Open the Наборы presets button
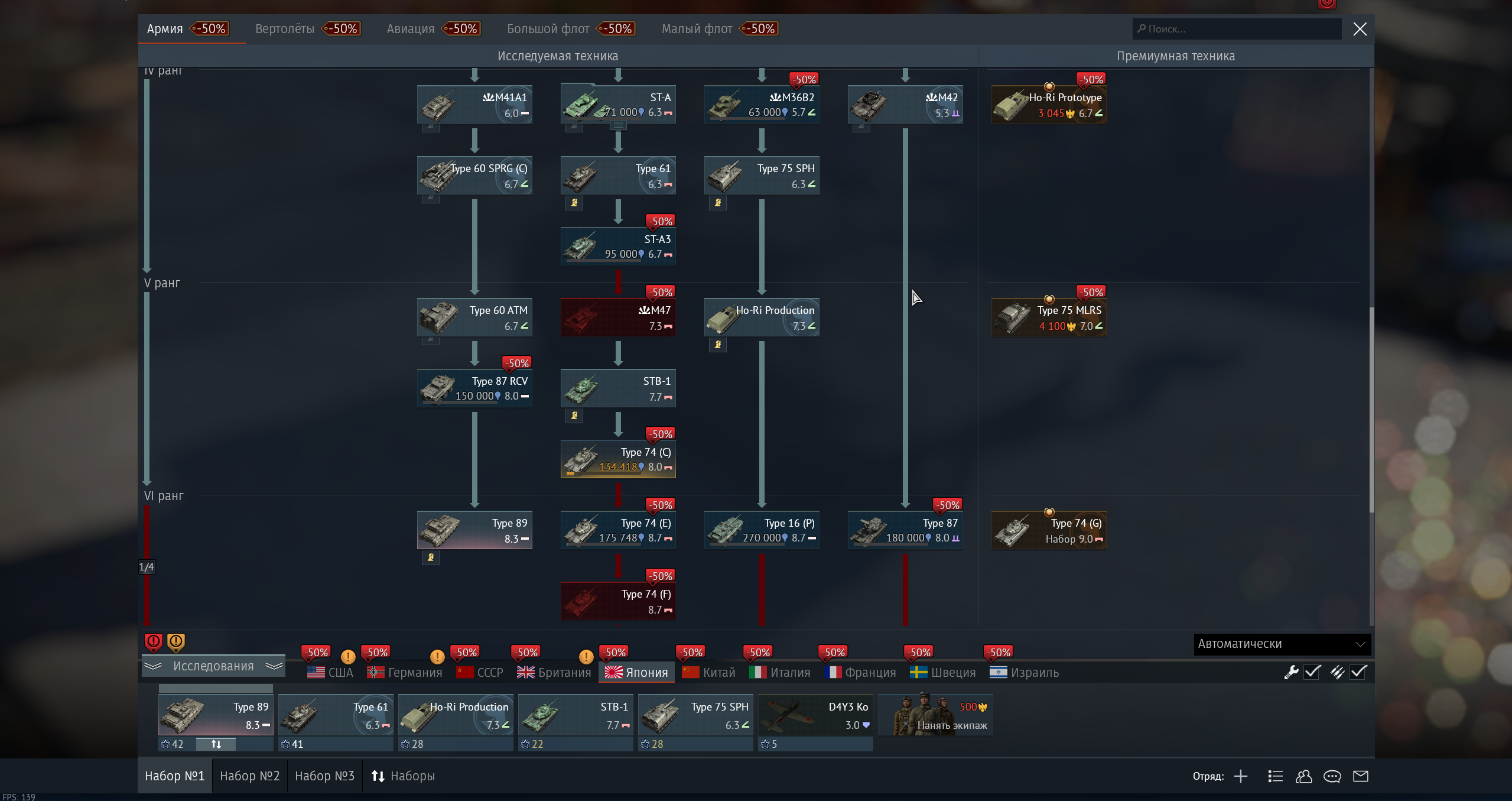This screenshot has width=1512, height=801. (403, 776)
